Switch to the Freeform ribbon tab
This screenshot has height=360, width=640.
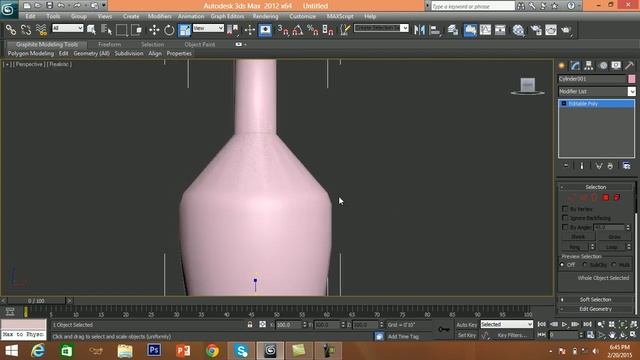click(110, 44)
